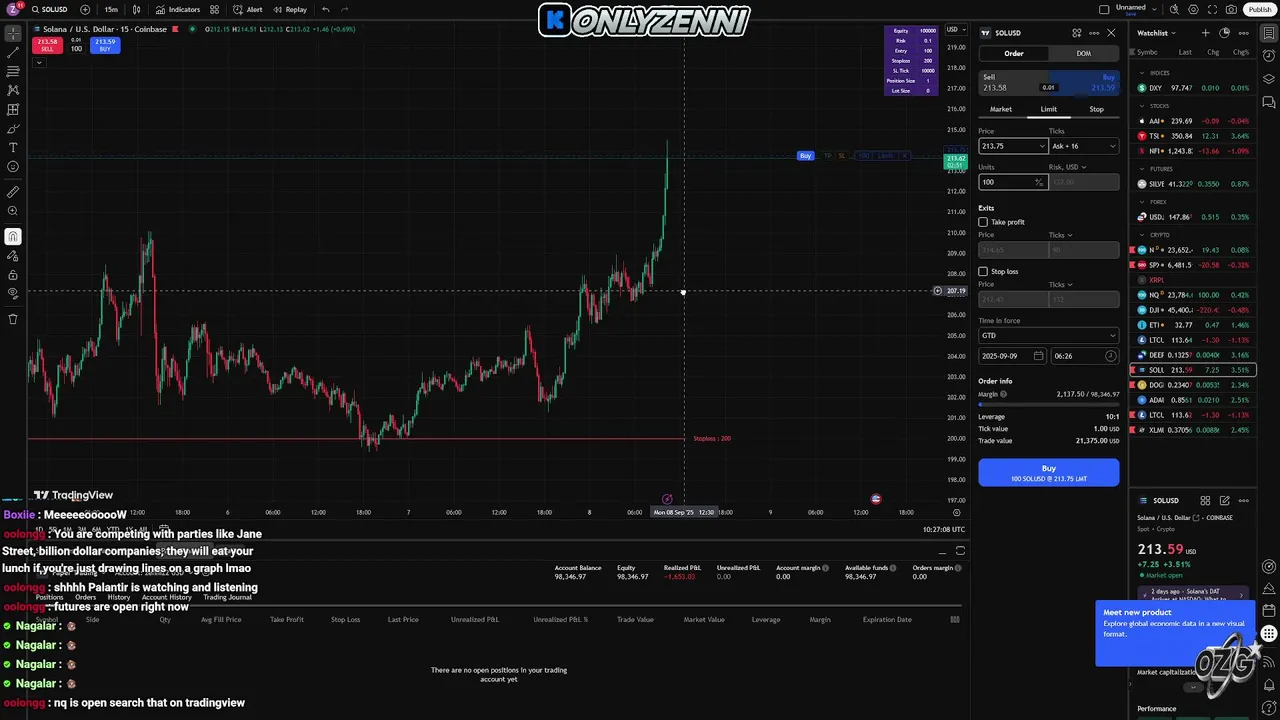This screenshot has width=1280, height=720.
Task: Open the 15m timeframe selector
Action: 111,9
